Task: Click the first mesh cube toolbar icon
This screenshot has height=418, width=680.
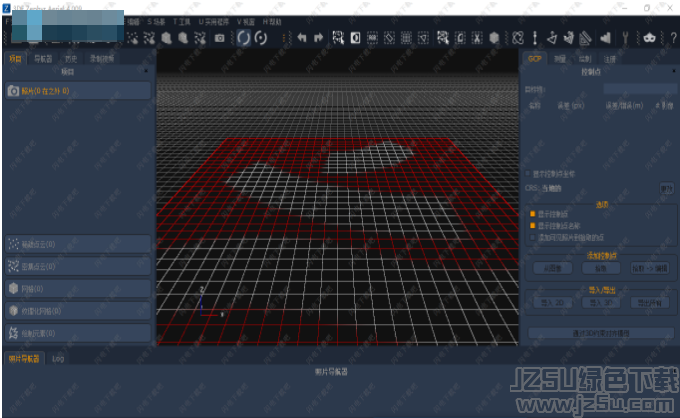Action: [x=166, y=38]
